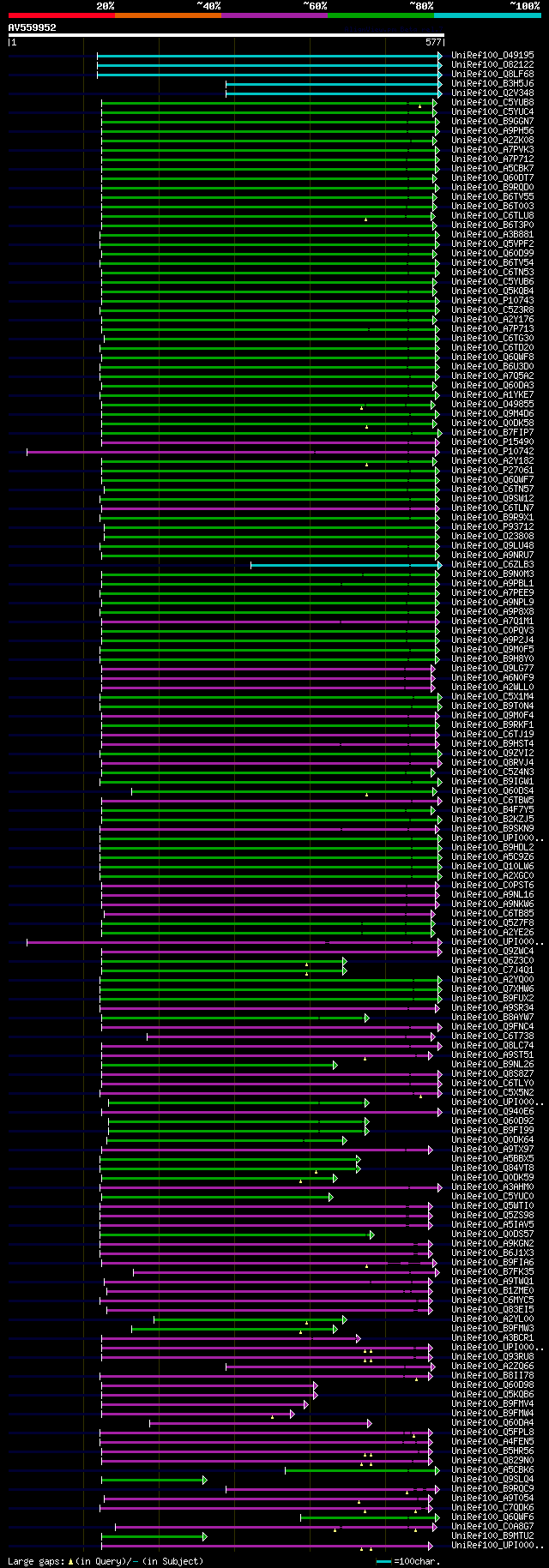The width and height of the screenshot is (549, 1568).
Task: Click the cyan ~100% identity legend segment
Action: pos(487,15)
